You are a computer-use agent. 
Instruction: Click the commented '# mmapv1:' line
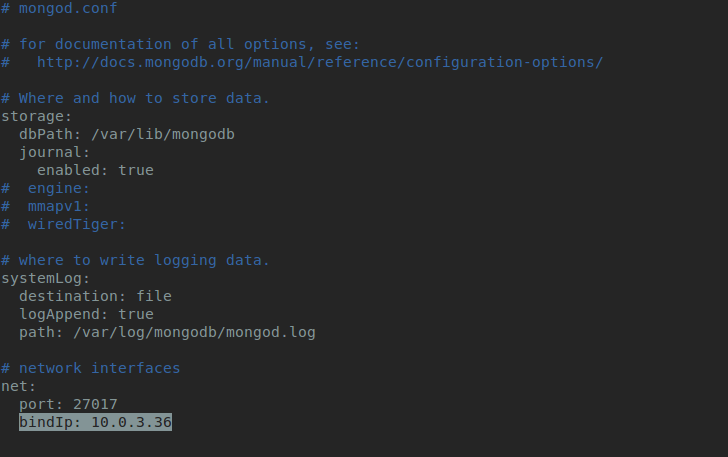[x=46, y=206]
